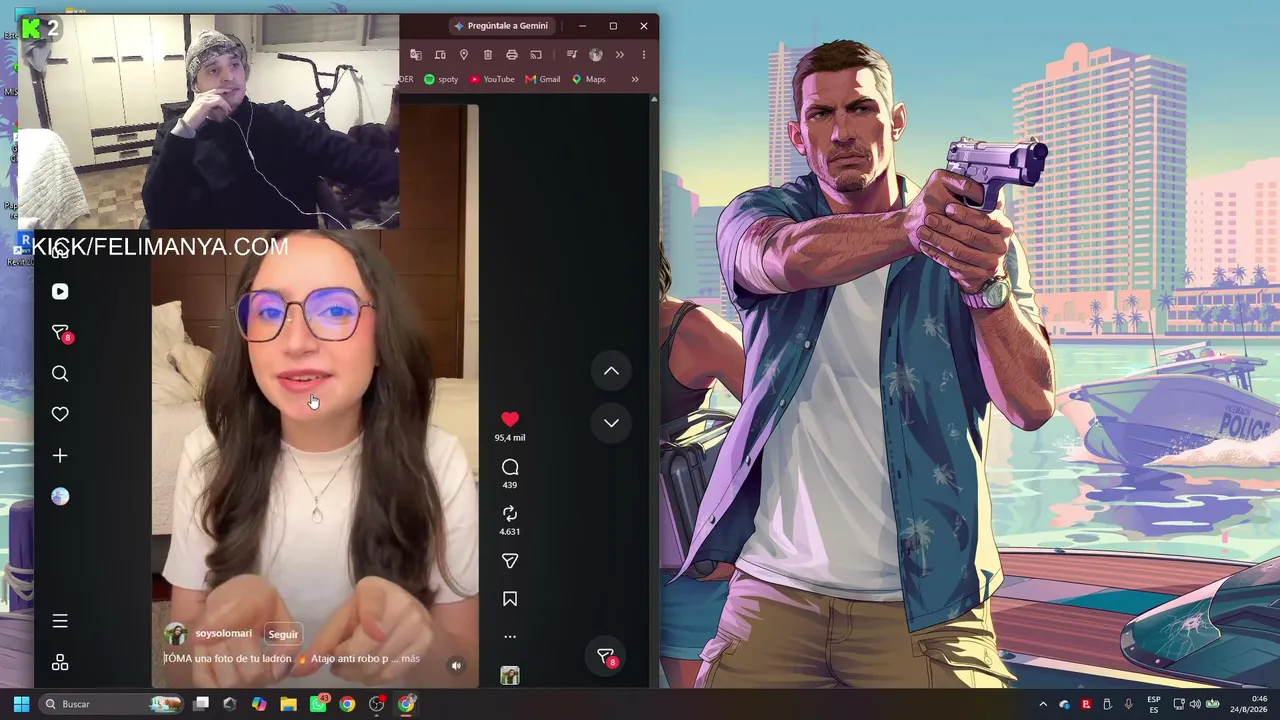Open the Maps bookmark
This screenshot has width=1280, height=720.
click(589, 79)
